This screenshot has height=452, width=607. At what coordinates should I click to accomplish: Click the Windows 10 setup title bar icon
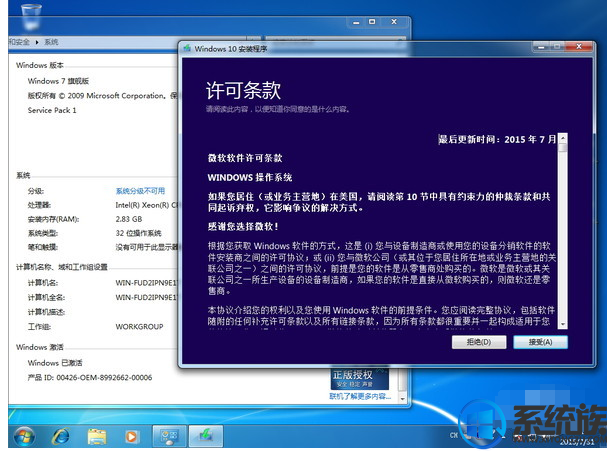(187, 48)
